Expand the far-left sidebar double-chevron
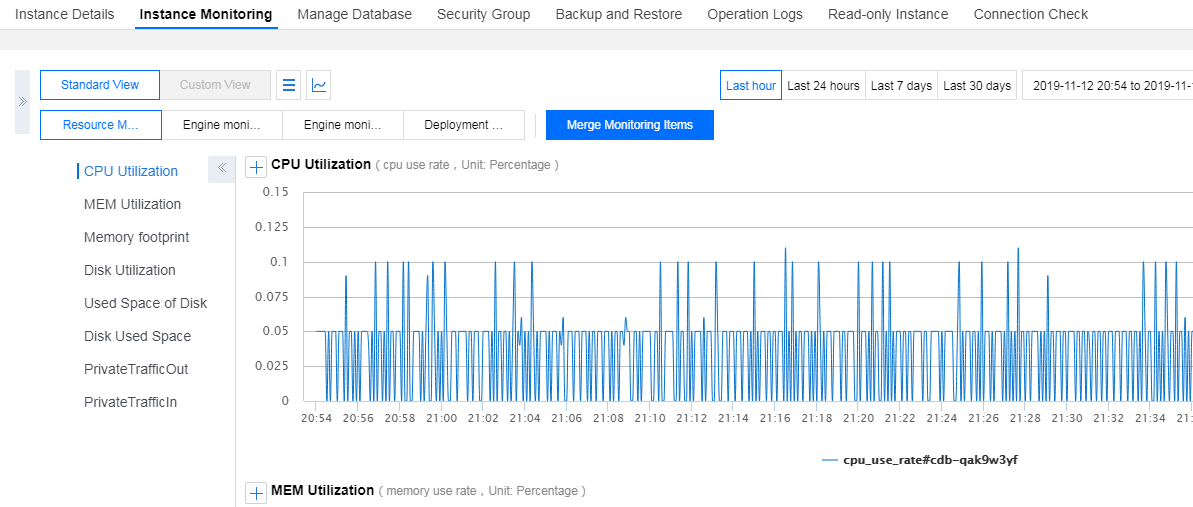 [x=22, y=101]
